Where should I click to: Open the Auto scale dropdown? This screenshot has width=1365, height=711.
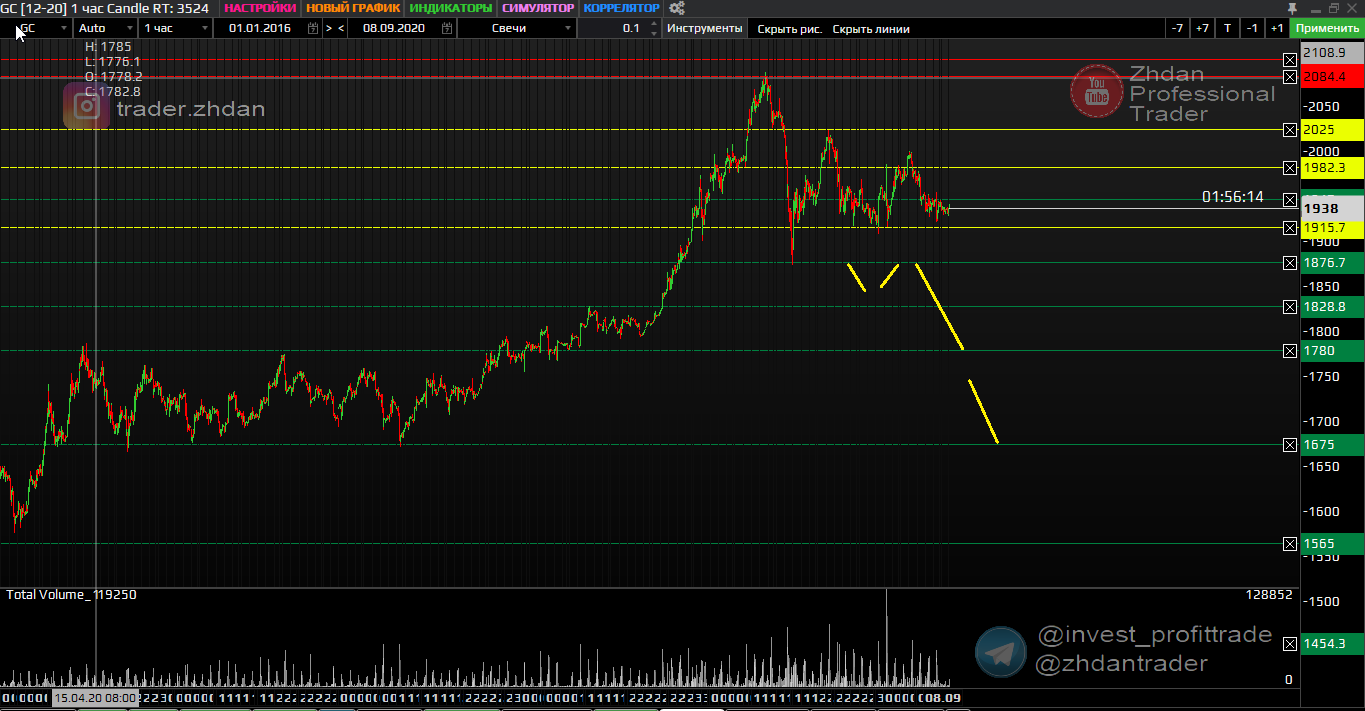[x=105, y=28]
